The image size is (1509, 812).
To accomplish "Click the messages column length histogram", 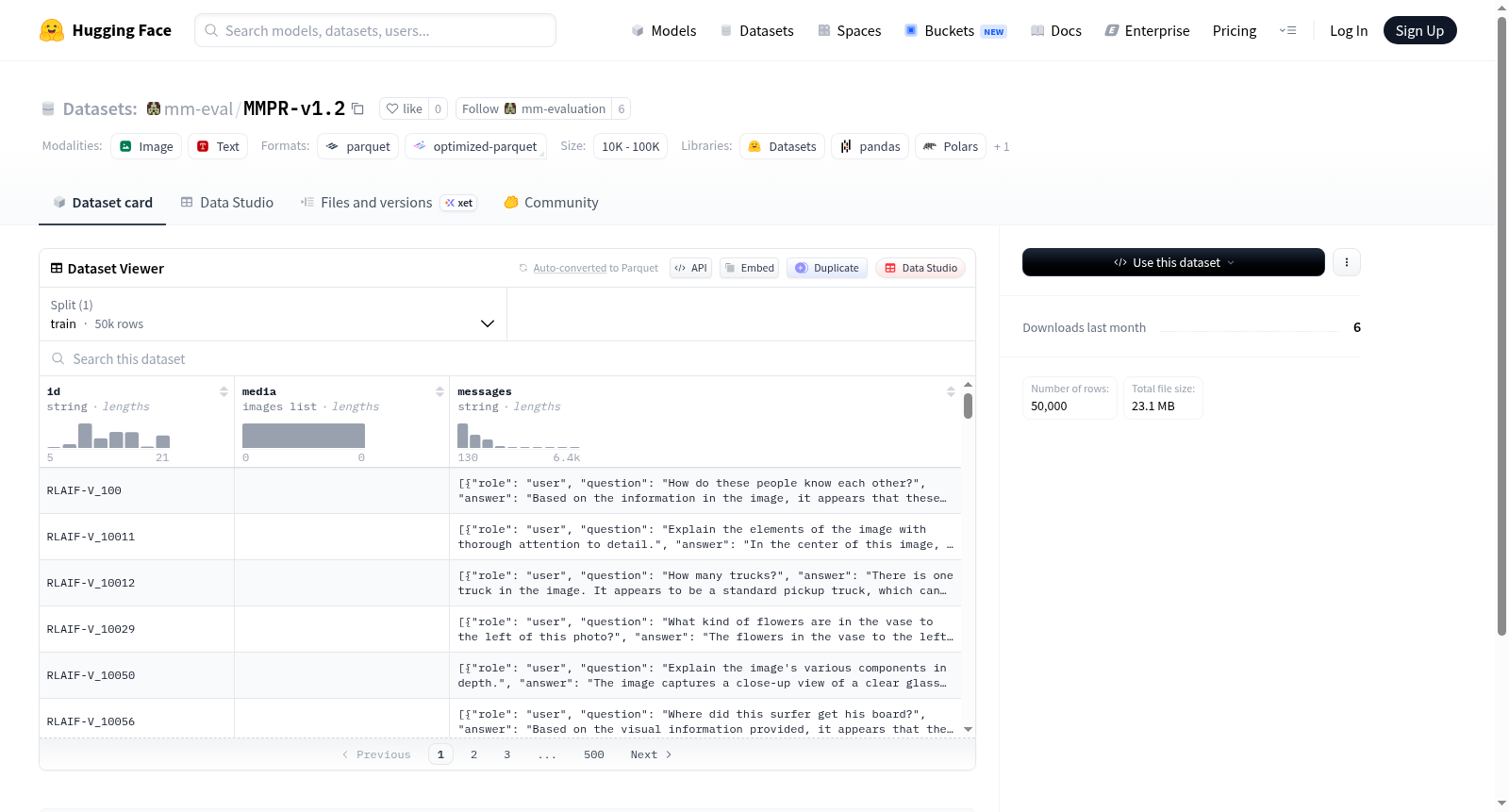I will [x=519, y=435].
